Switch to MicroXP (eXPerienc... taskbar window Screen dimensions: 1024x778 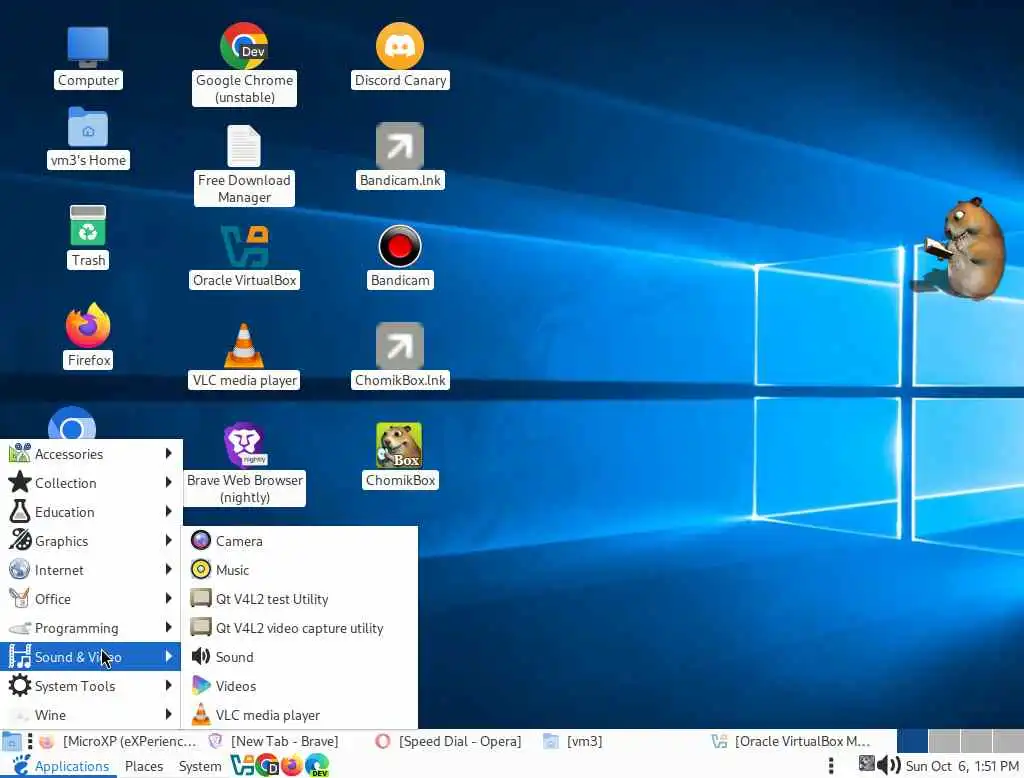coord(119,741)
